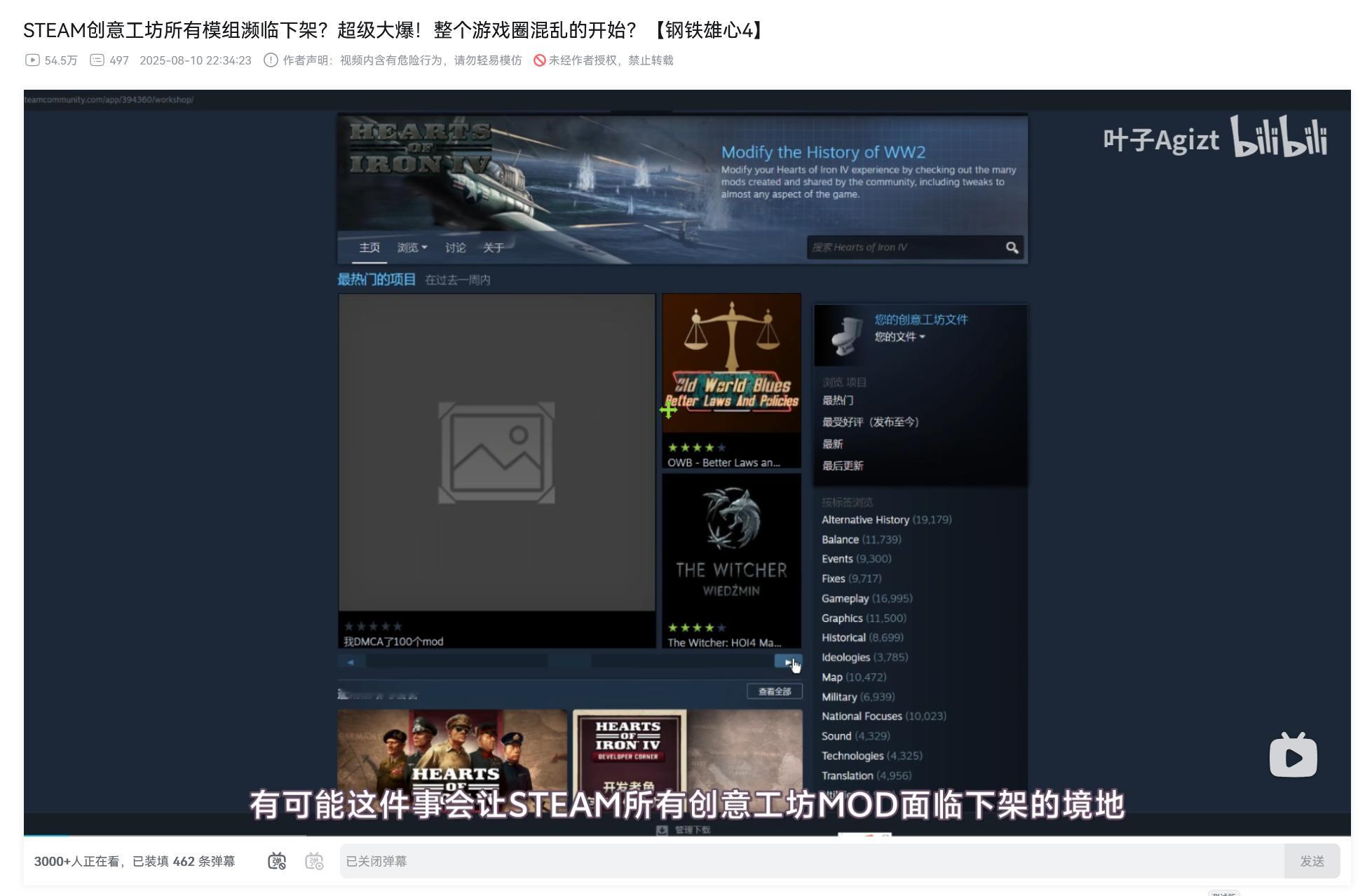
Task: Click the play count icon under the title
Action: point(32,60)
